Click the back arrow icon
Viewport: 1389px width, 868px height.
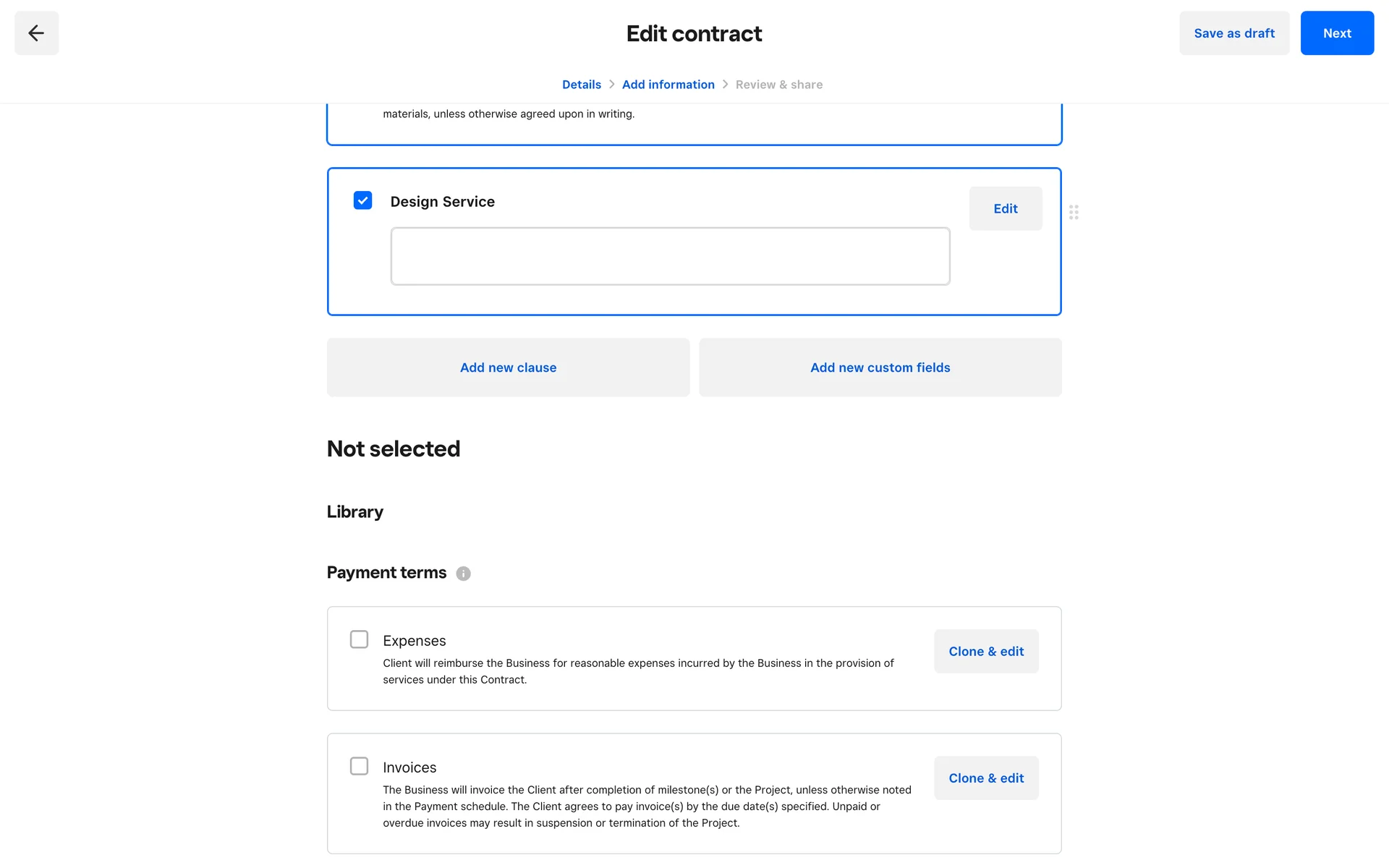36,33
